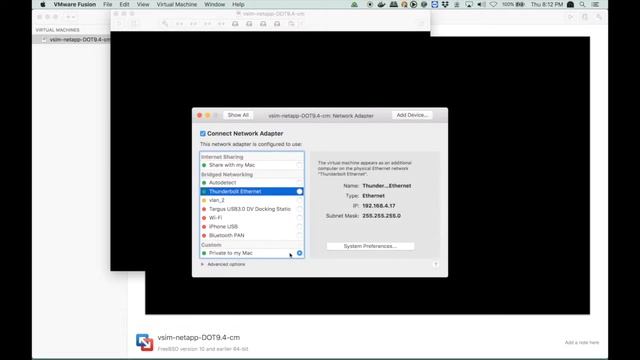Click the Show All button
Image resolution: width=640 pixels, height=360 pixels.
238,116
